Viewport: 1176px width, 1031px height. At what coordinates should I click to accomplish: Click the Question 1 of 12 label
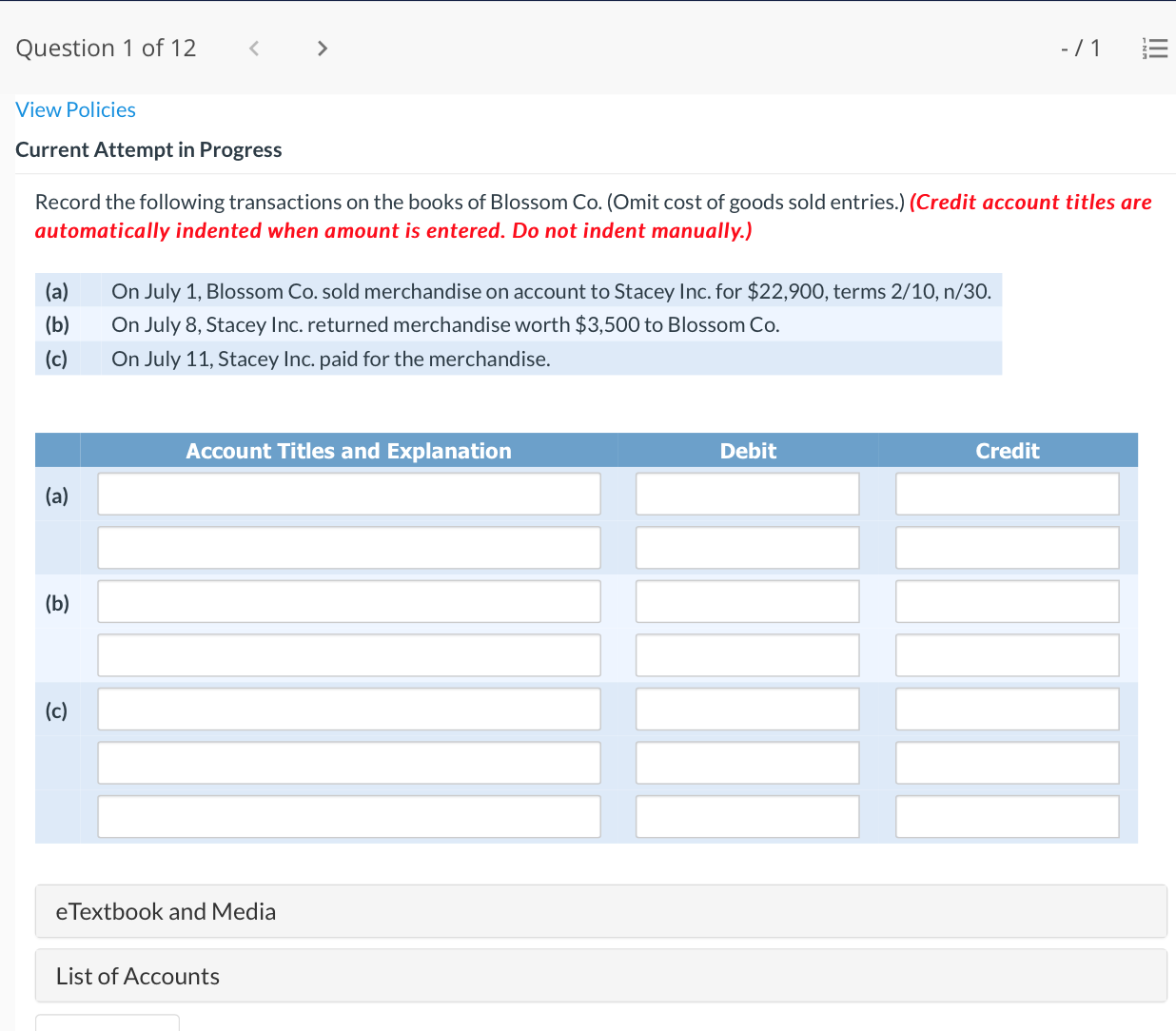pos(106,48)
